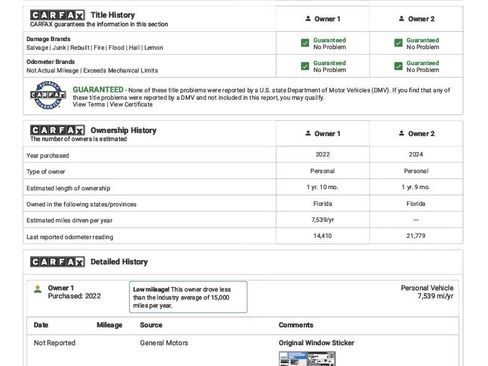
Task: Click last odometer reading 21,779
Action: [x=416, y=236]
